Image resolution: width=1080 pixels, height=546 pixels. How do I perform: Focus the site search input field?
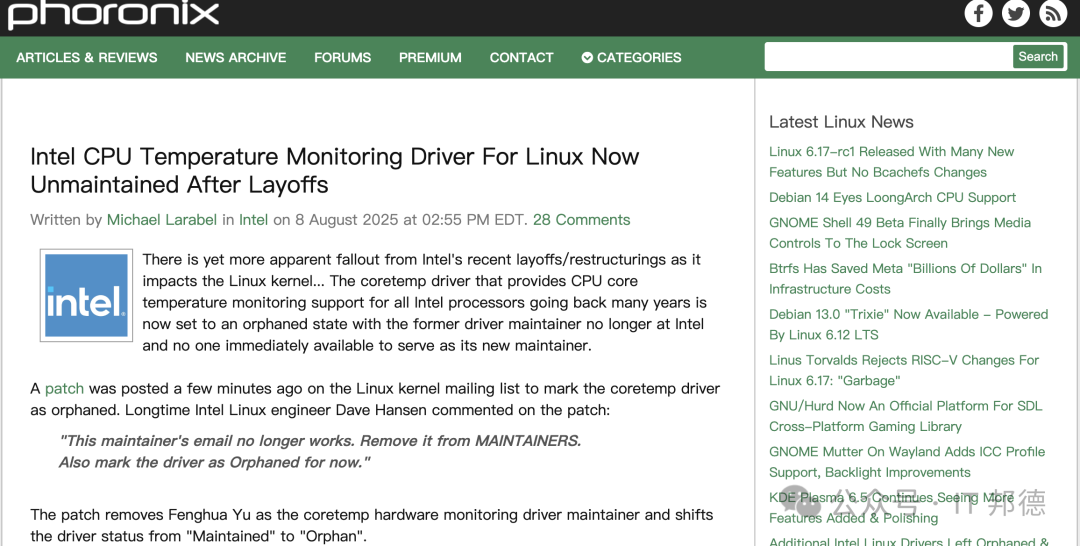pos(889,56)
